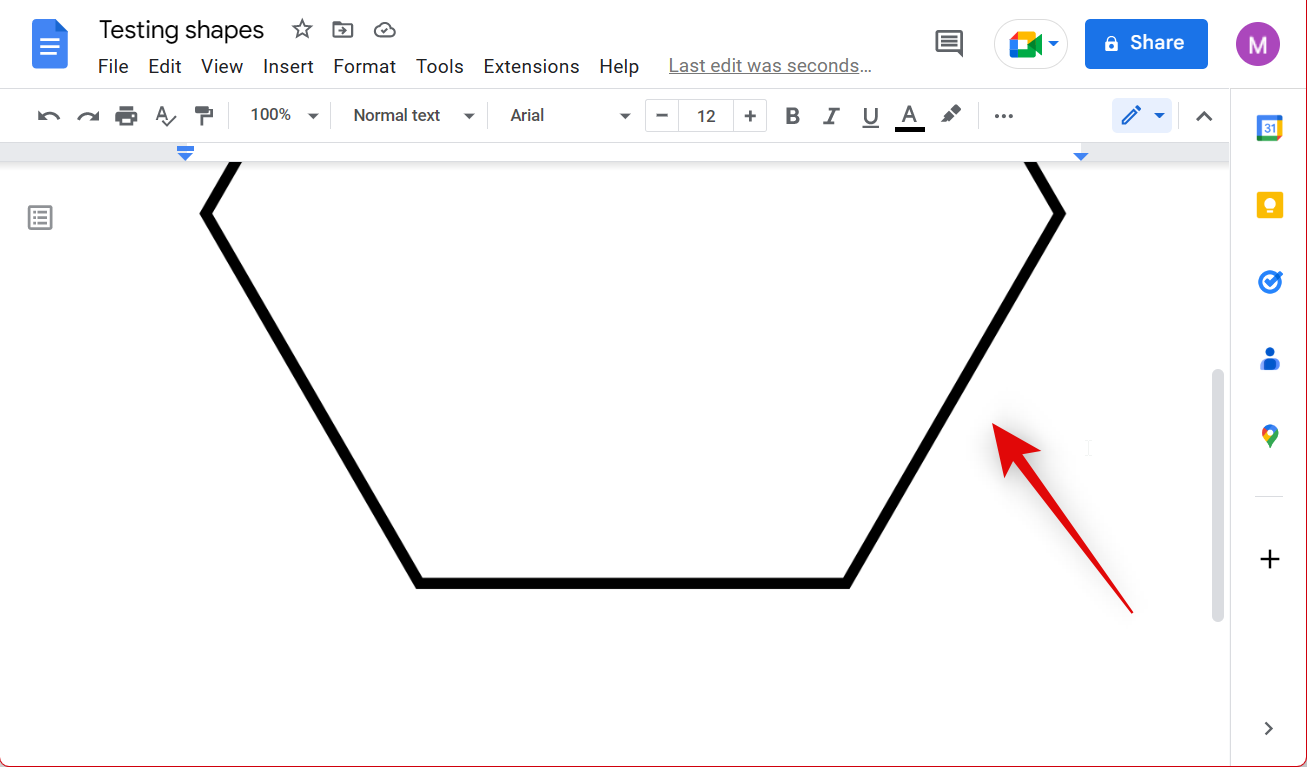The height and width of the screenshot is (767, 1307).
Task: Toggle bold formatting
Action: (x=792, y=116)
